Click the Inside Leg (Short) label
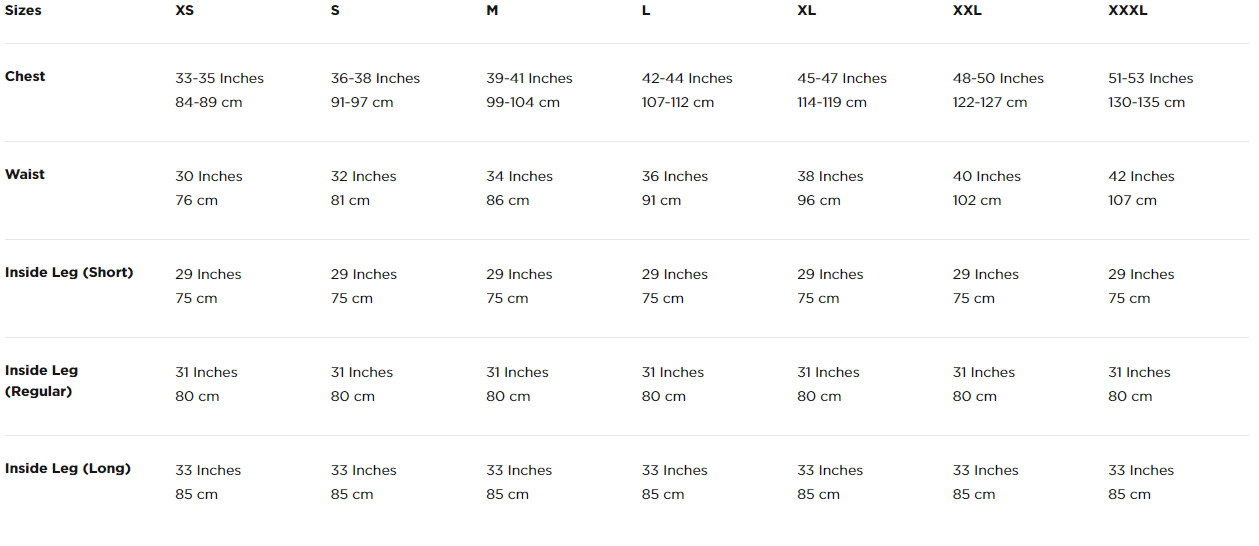1259x546 pixels. click(x=69, y=272)
